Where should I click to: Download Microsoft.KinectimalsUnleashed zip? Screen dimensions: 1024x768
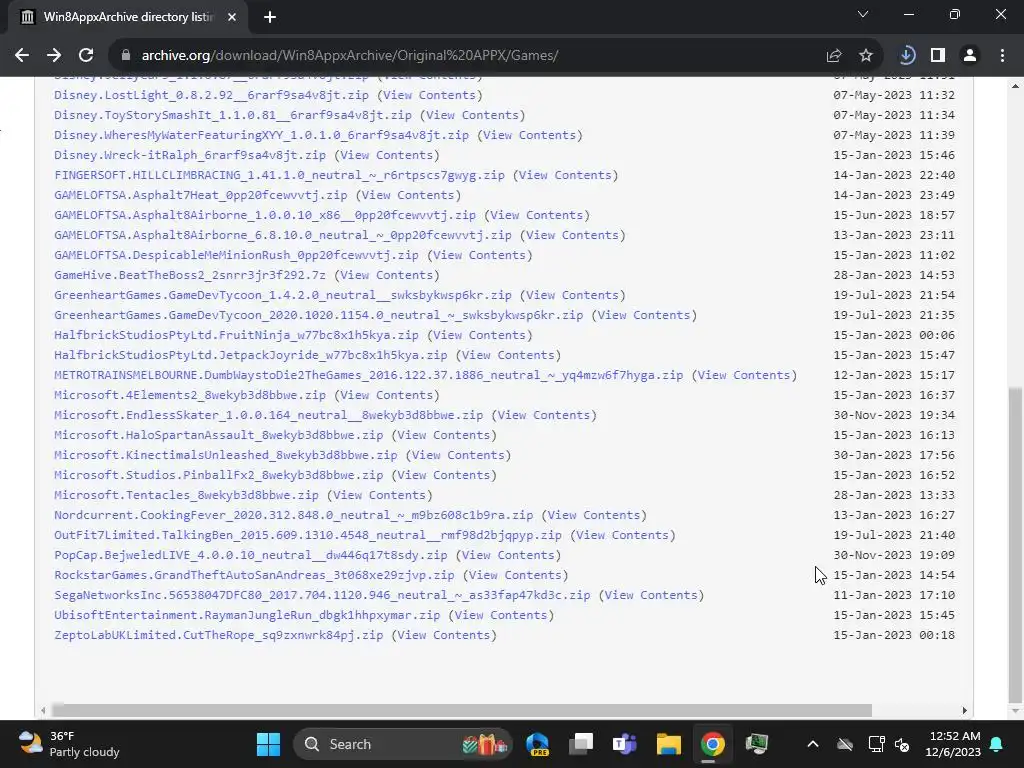(x=225, y=455)
